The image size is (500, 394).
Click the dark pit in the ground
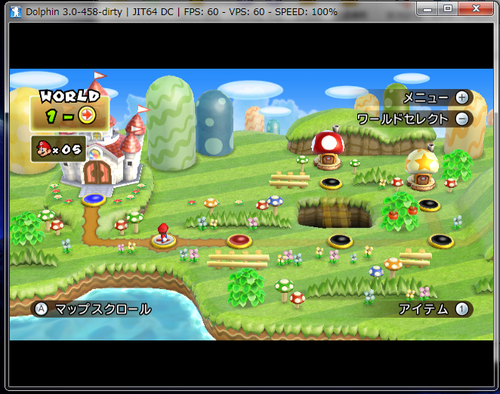click(335, 213)
